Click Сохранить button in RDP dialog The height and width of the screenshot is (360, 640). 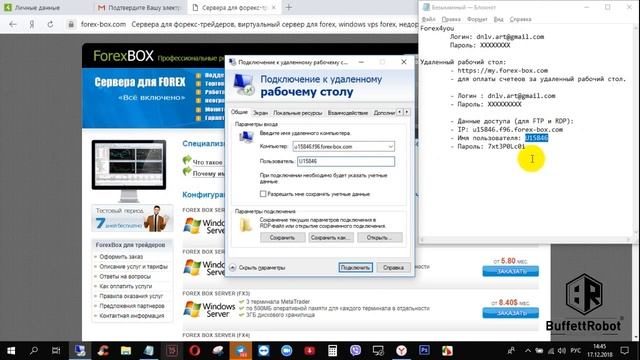coord(282,238)
